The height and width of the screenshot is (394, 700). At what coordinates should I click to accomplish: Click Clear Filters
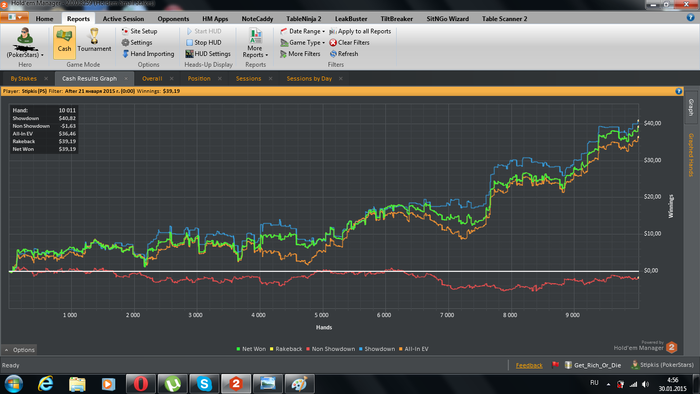350,42
